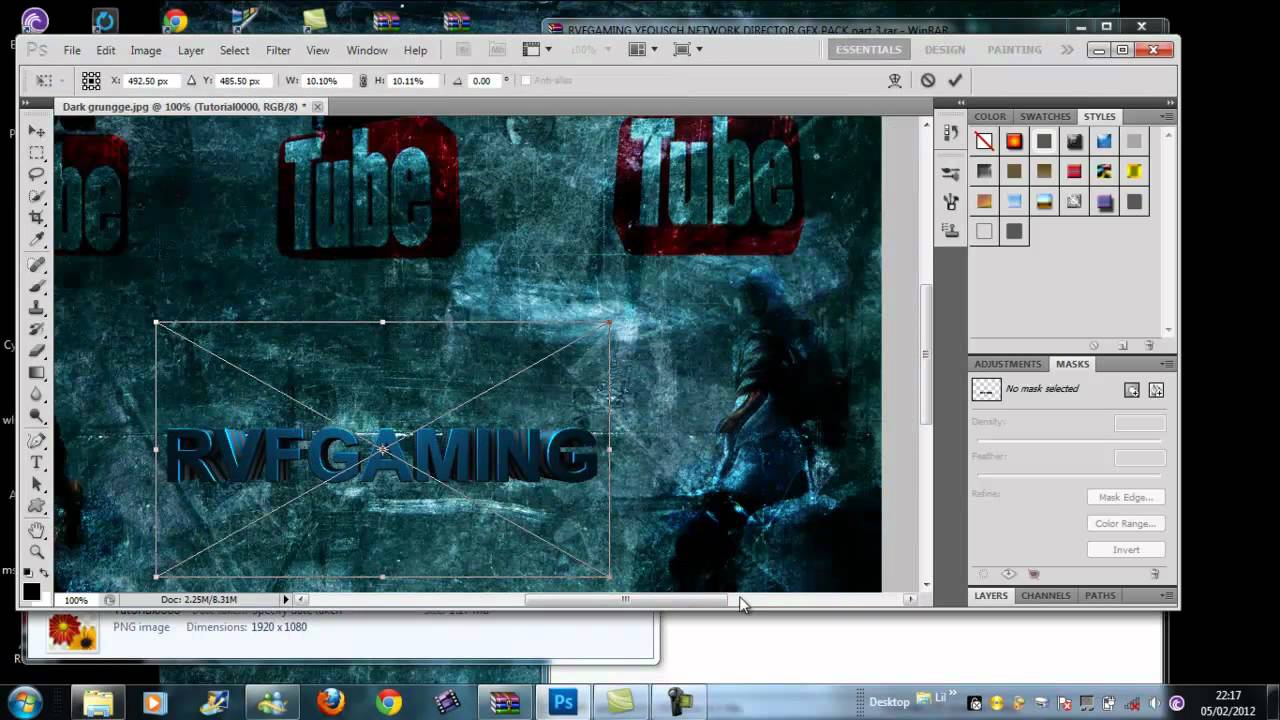Select the Horizontal Type tool
Image resolution: width=1280 pixels, height=720 pixels.
click(x=37, y=462)
